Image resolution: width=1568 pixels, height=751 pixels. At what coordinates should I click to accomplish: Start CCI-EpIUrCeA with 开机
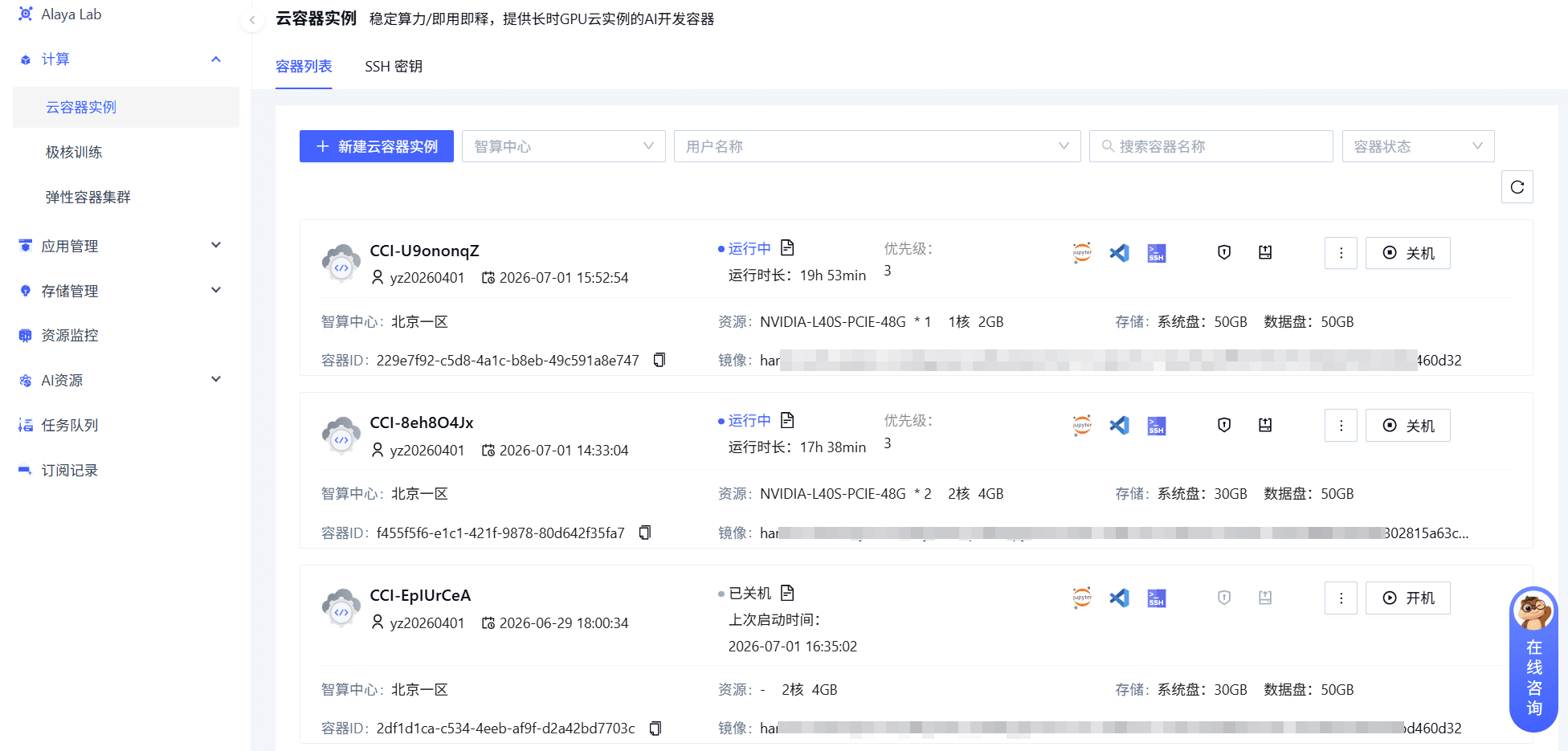[1408, 598]
